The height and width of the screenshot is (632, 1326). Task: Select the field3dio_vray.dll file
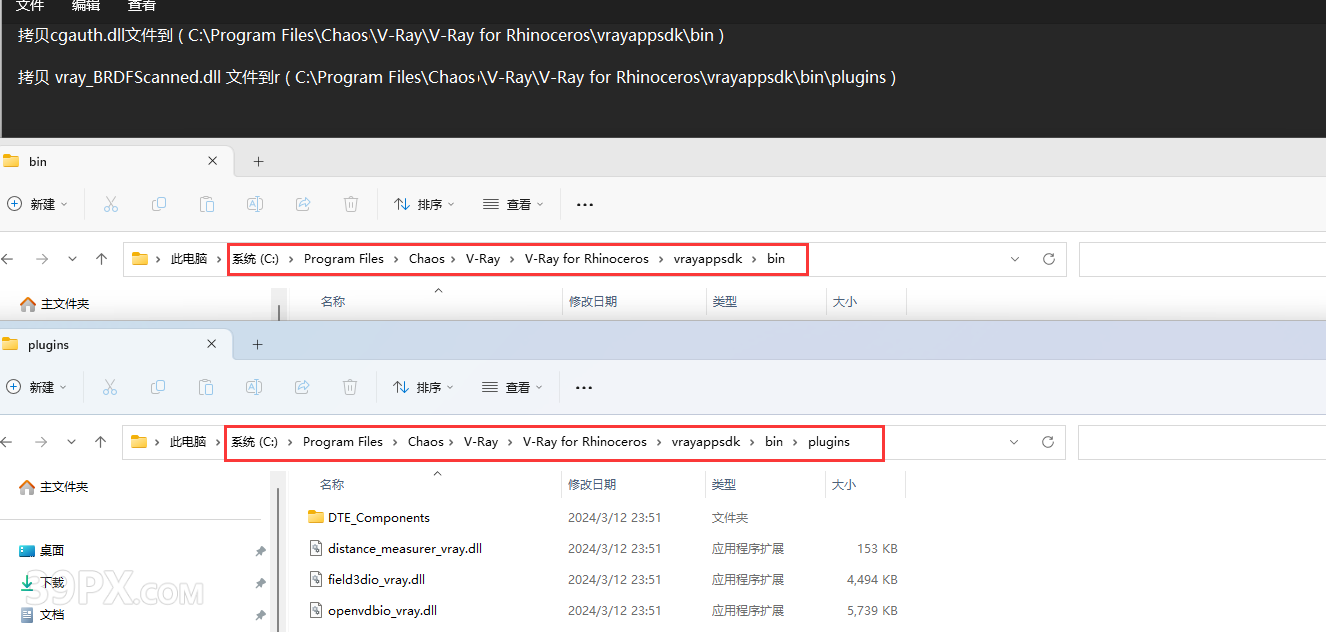pyautogui.click(x=376, y=580)
